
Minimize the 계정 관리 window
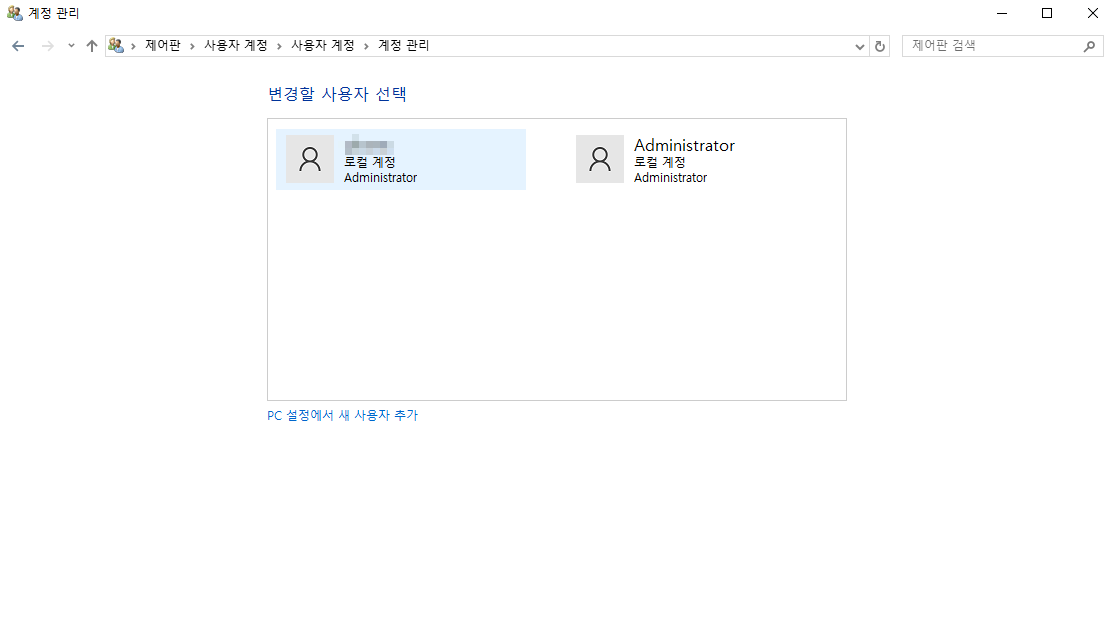click(1001, 13)
